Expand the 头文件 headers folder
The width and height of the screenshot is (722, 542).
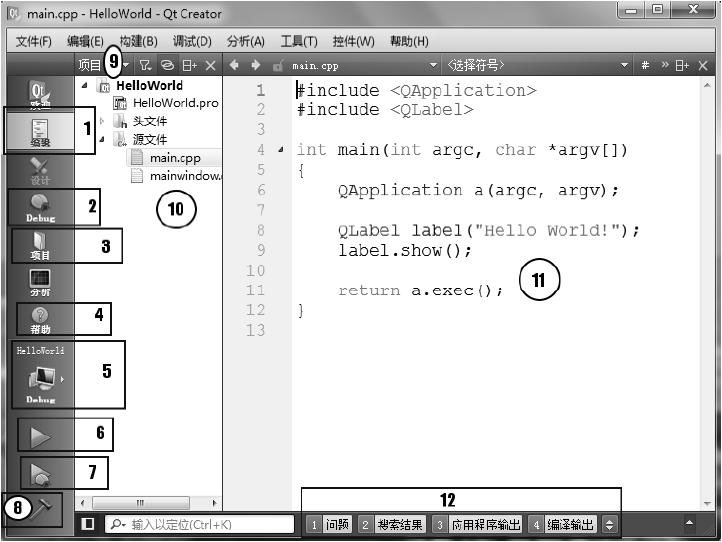pos(102,121)
